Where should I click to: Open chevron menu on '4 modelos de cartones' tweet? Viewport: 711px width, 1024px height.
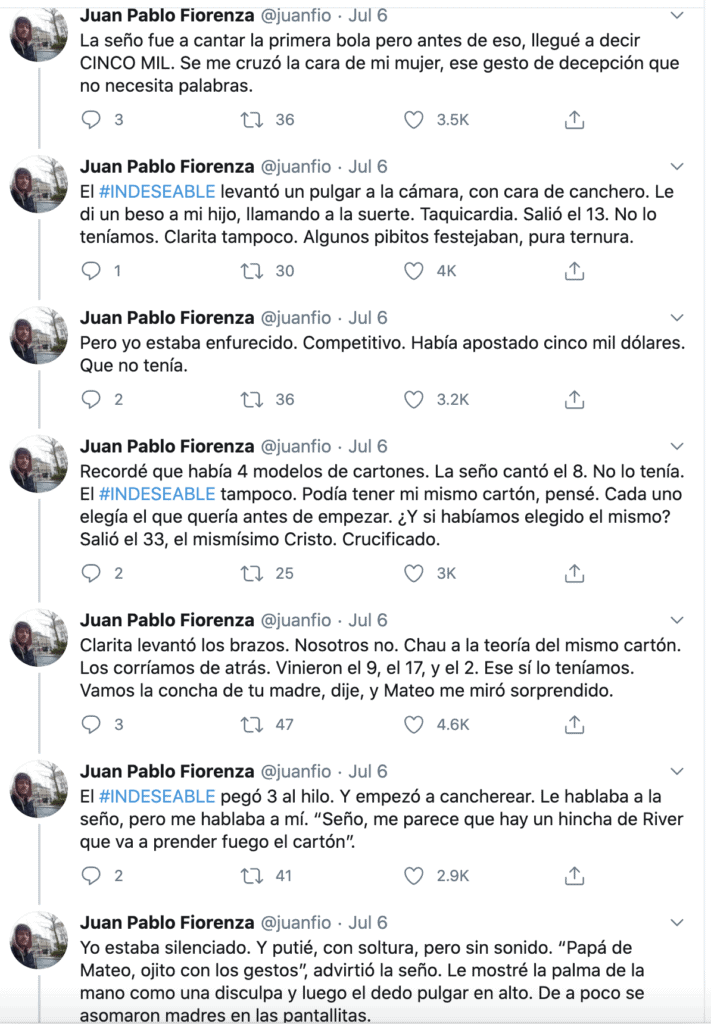677,446
